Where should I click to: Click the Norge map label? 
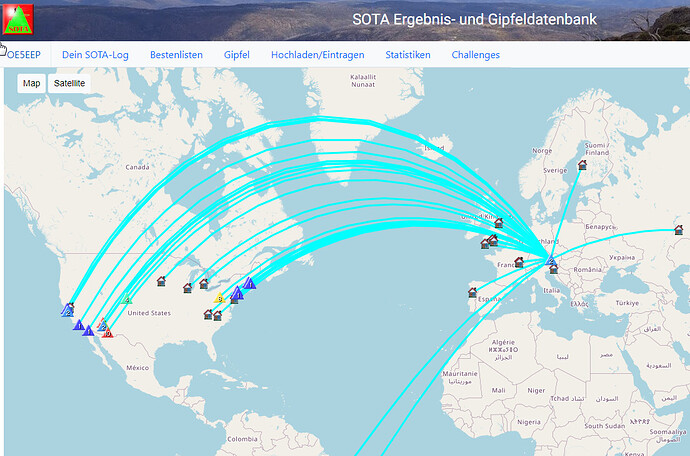[x=542, y=151]
